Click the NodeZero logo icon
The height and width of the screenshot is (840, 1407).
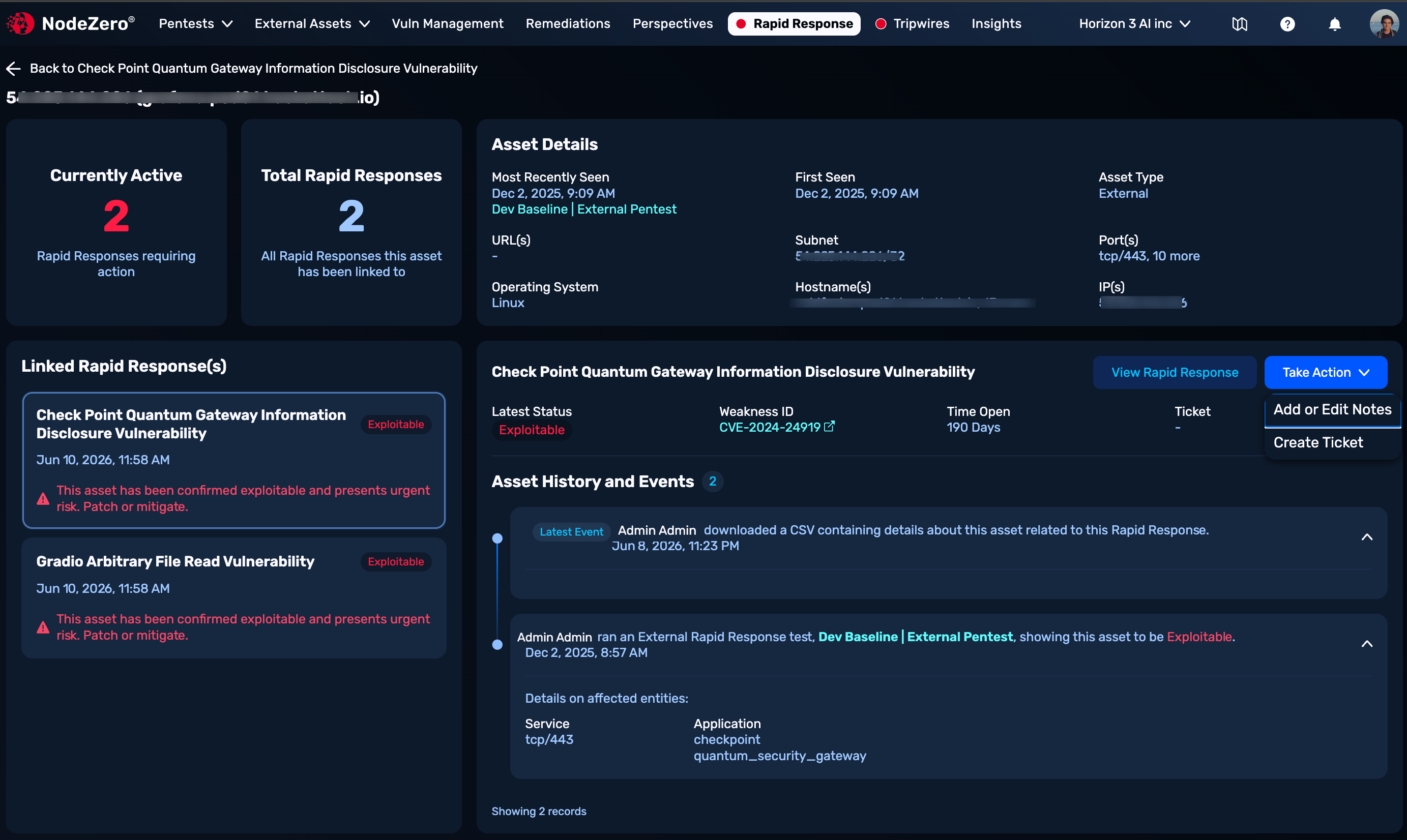tap(20, 23)
